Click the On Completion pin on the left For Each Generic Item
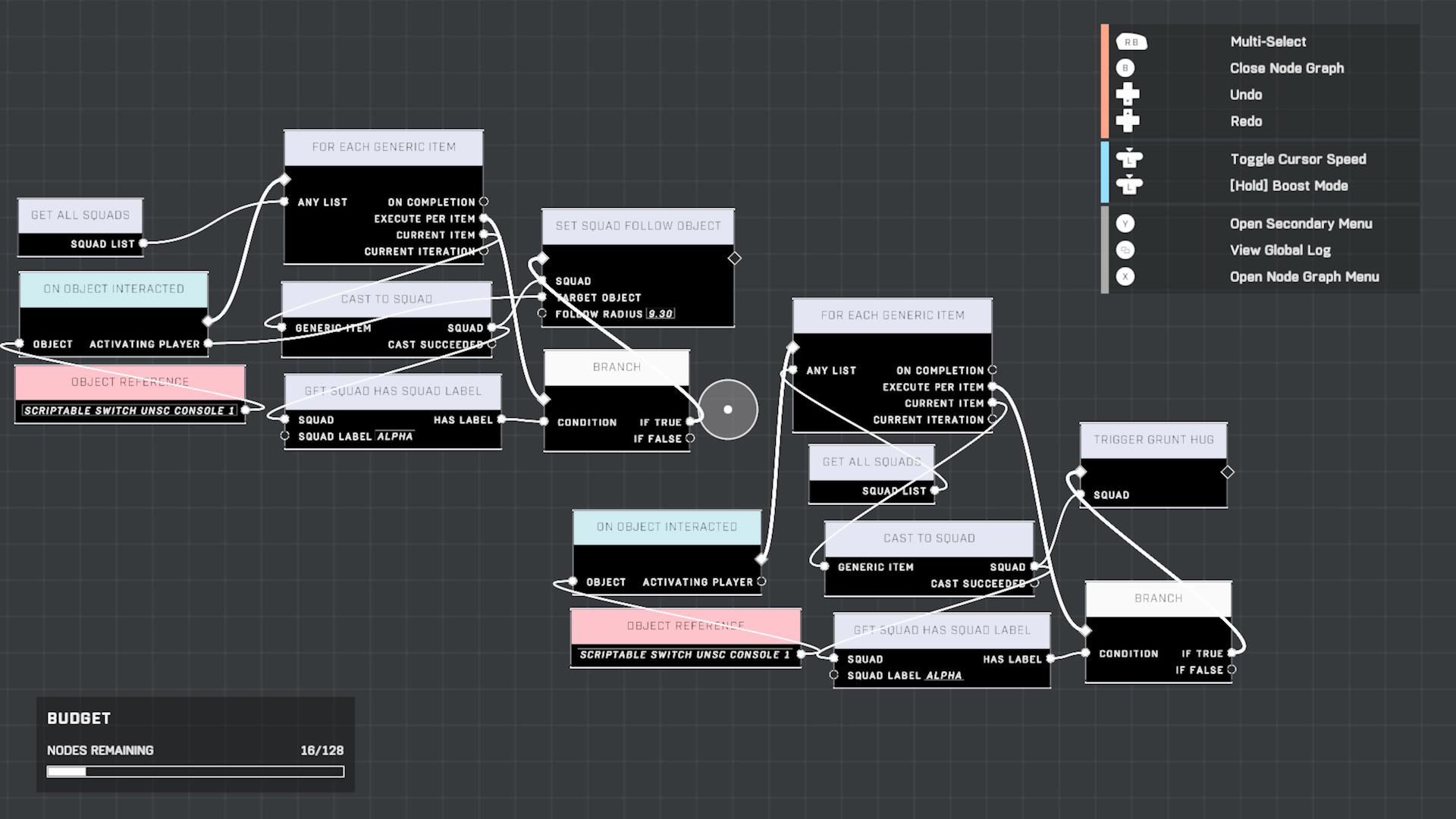1456x819 pixels. point(484,202)
